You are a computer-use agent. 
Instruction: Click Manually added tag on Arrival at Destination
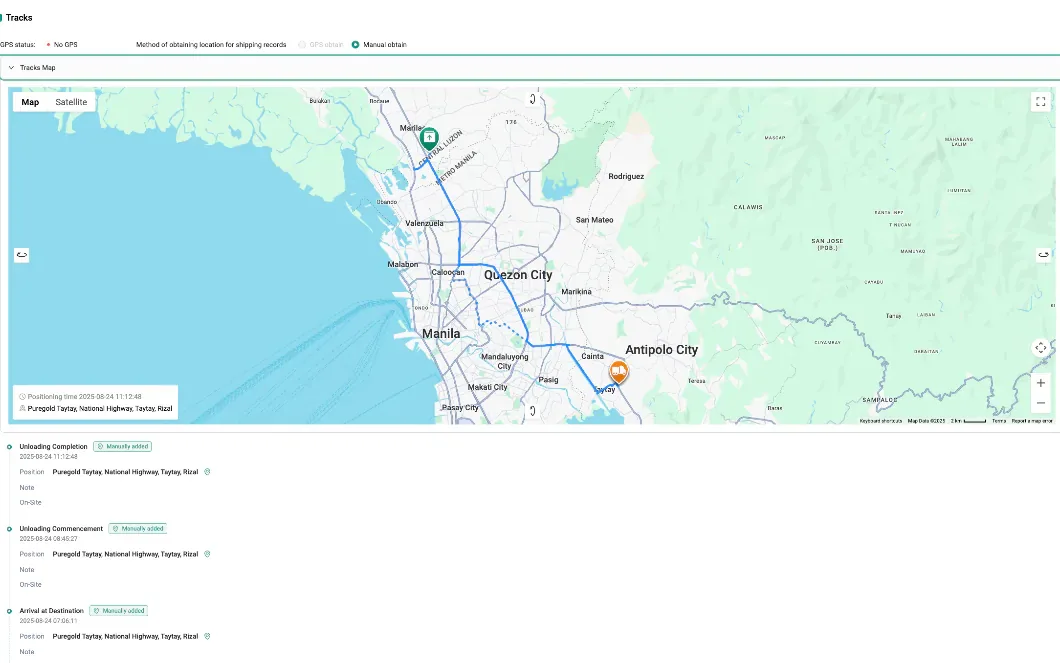pos(118,611)
